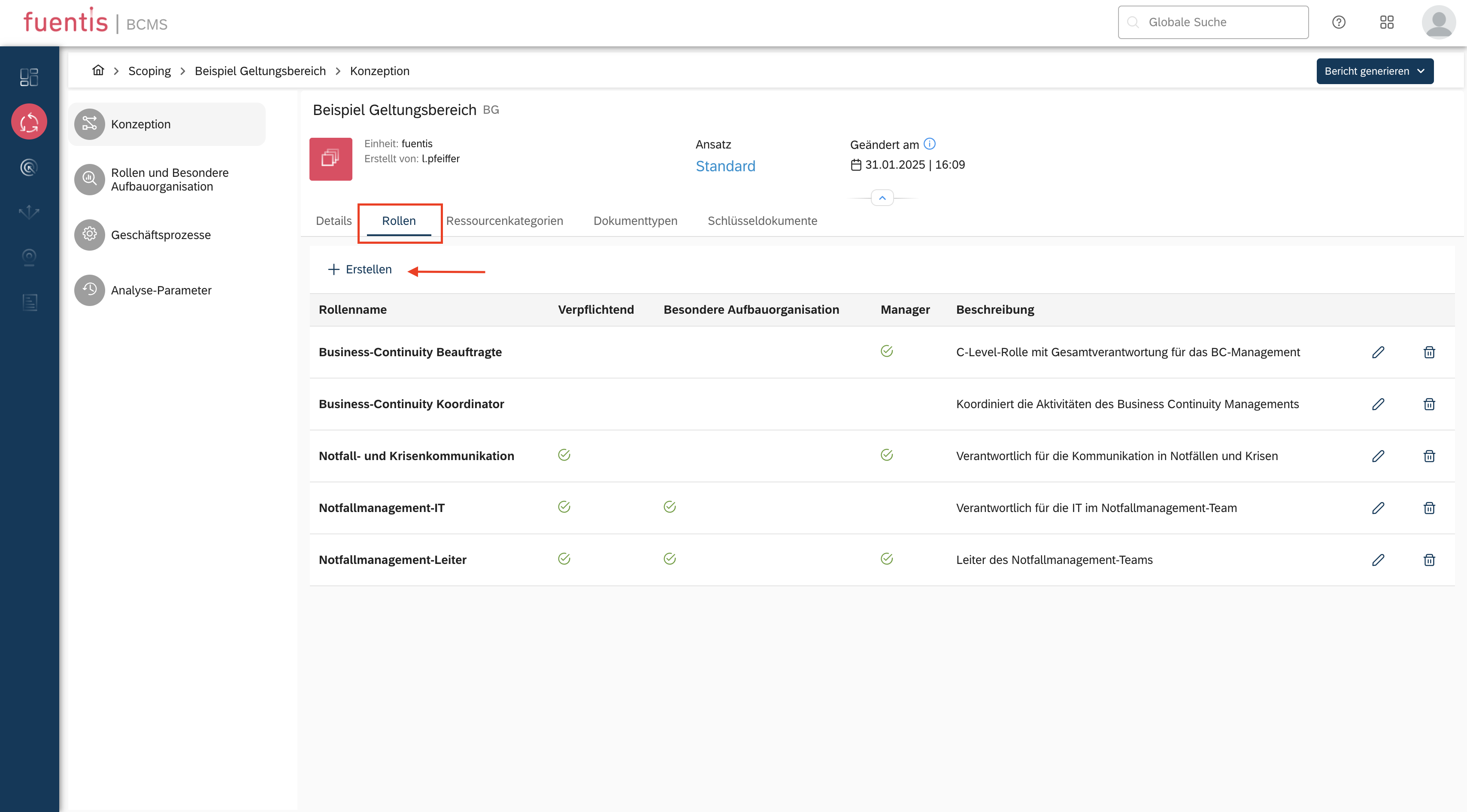Open the help question mark icon
1467x812 pixels.
click(x=1338, y=22)
